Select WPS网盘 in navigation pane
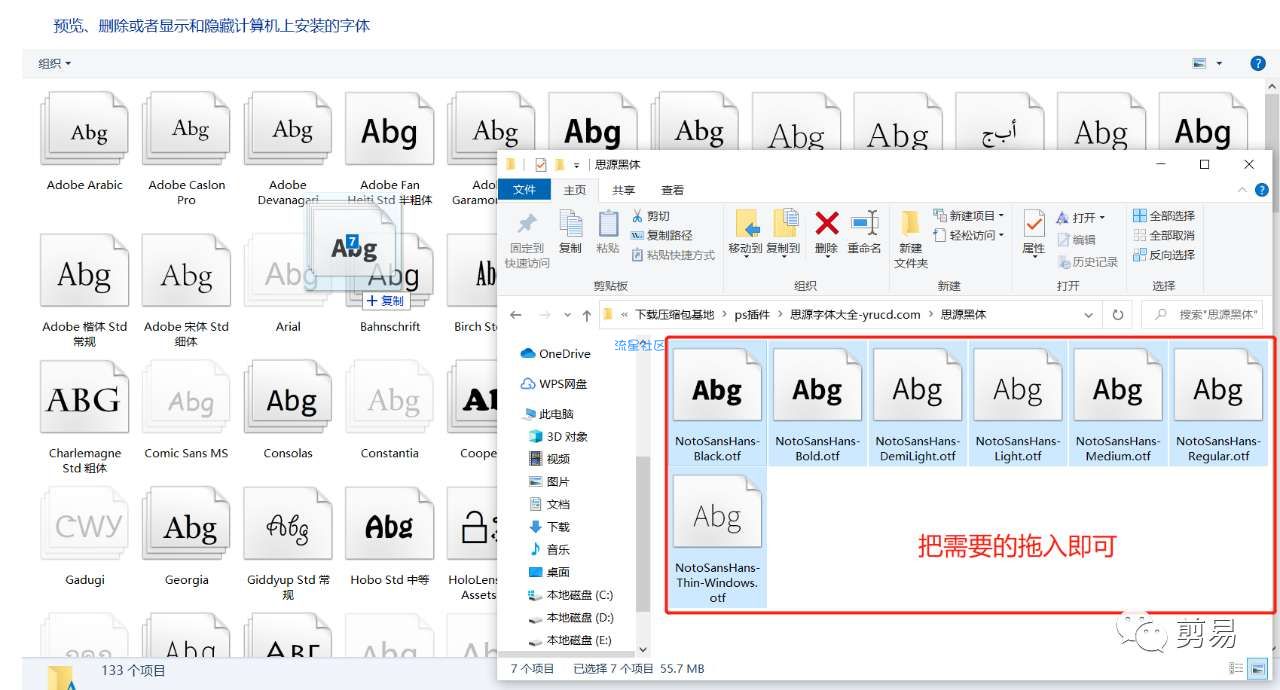The width and height of the screenshot is (1280, 690). (555, 384)
